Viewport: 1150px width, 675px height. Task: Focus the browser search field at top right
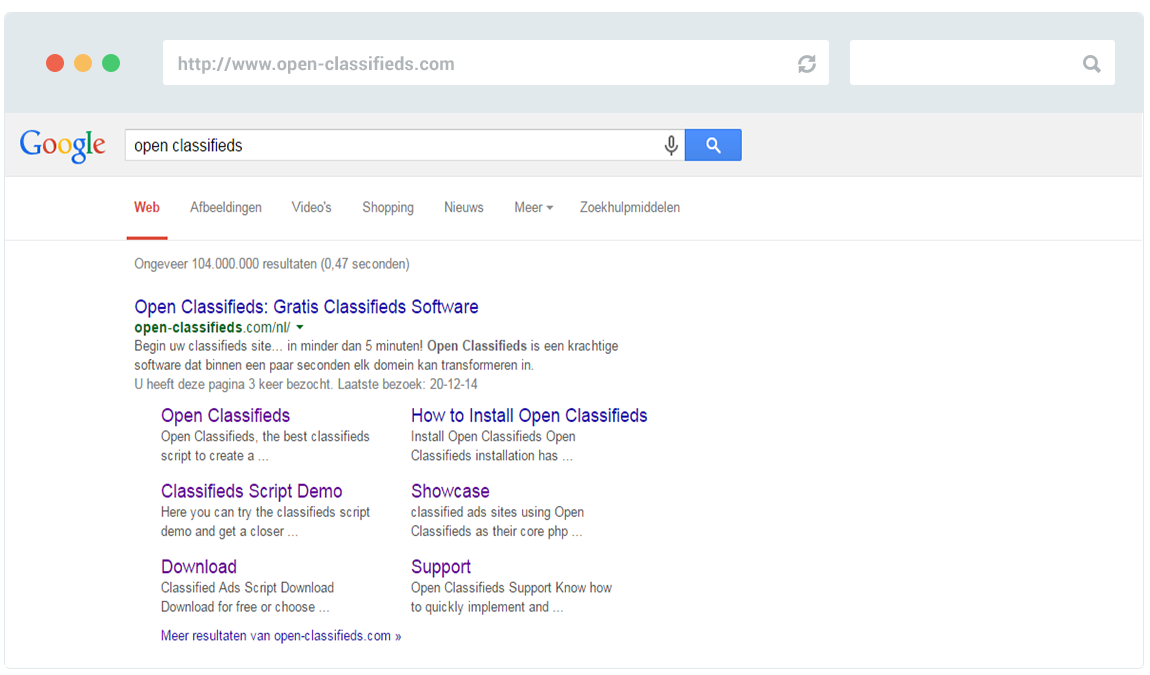coord(982,63)
